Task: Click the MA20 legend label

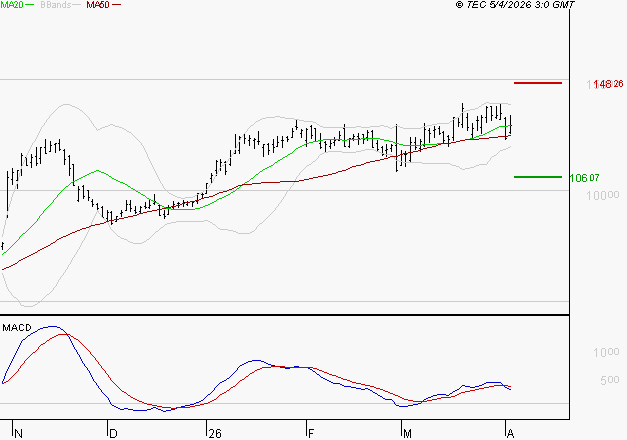Action: pyautogui.click(x=12, y=5)
